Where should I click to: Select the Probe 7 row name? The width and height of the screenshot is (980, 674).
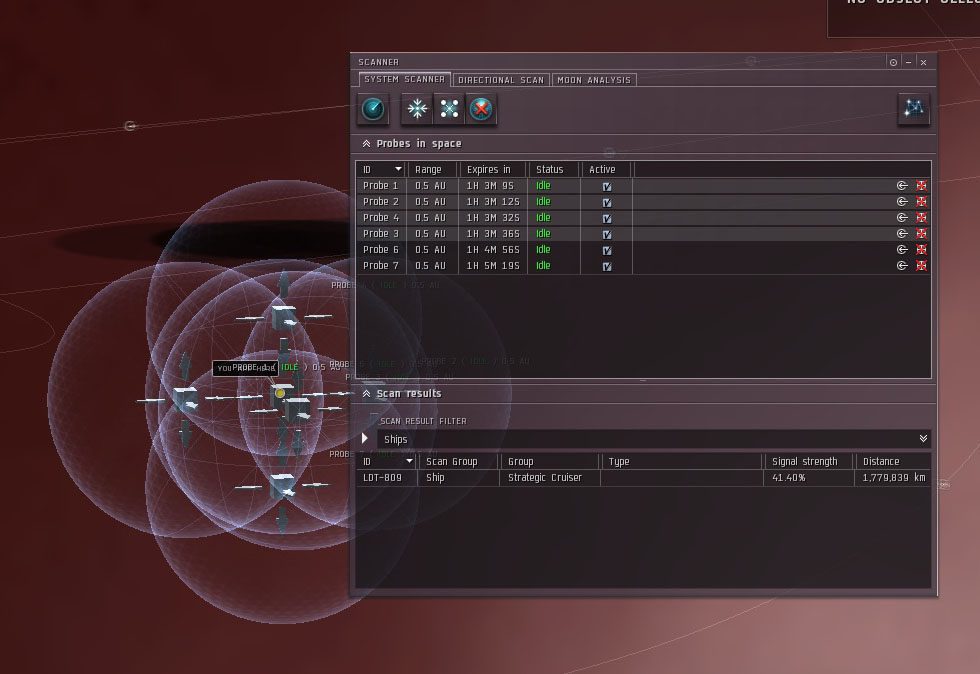[381, 265]
